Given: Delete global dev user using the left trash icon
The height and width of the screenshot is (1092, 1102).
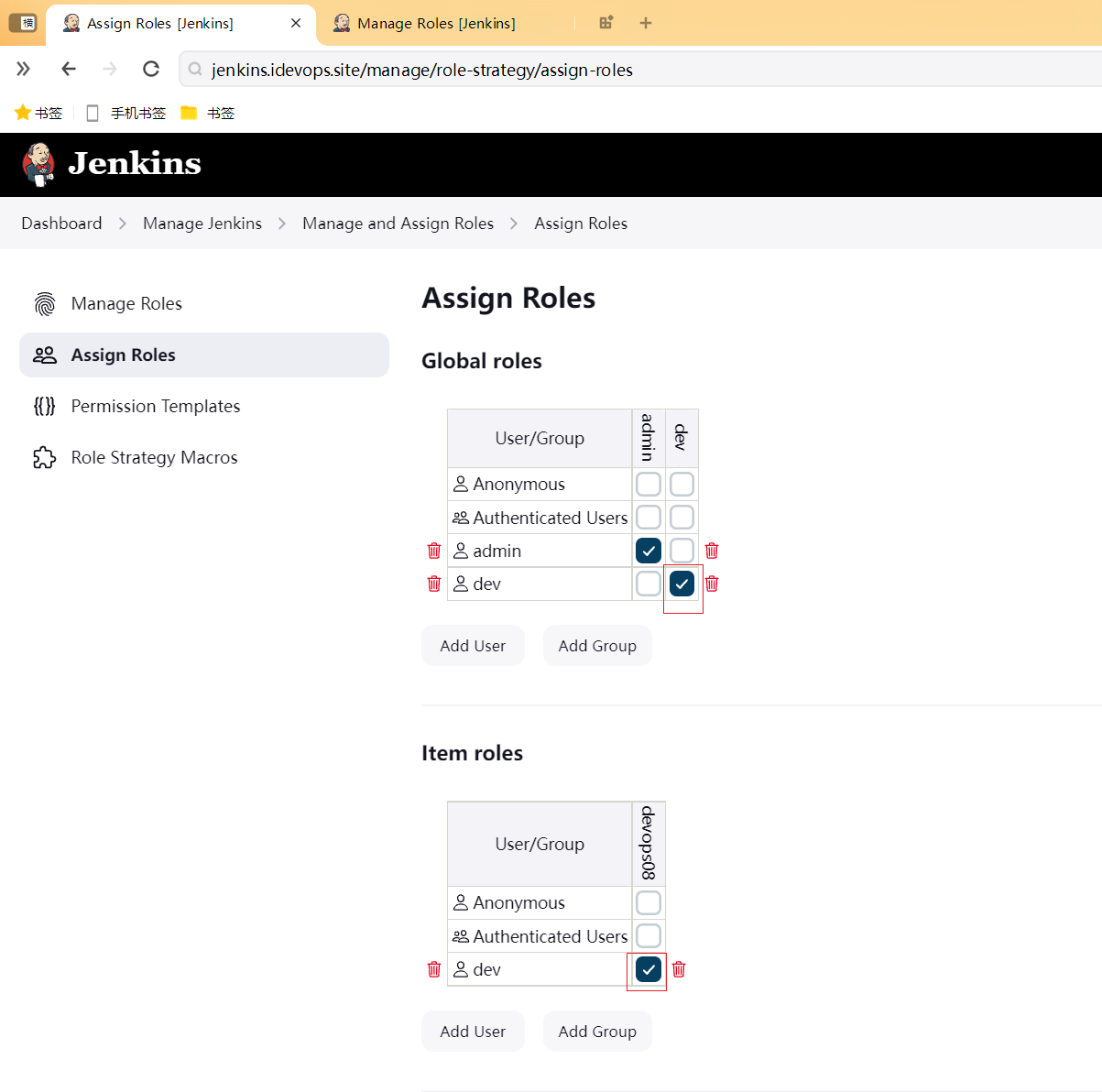Looking at the screenshot, I should (434, 584).
